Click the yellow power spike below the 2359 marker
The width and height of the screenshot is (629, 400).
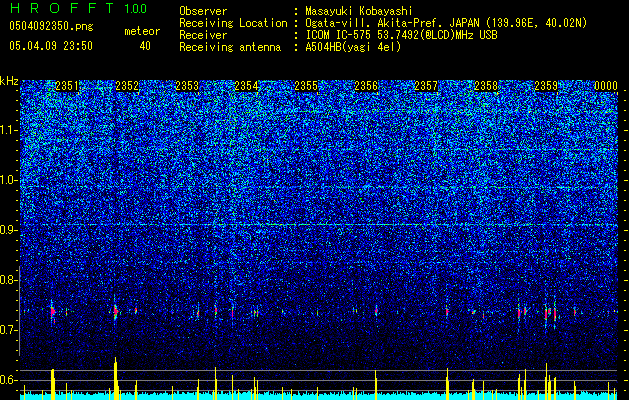[546, 381]
